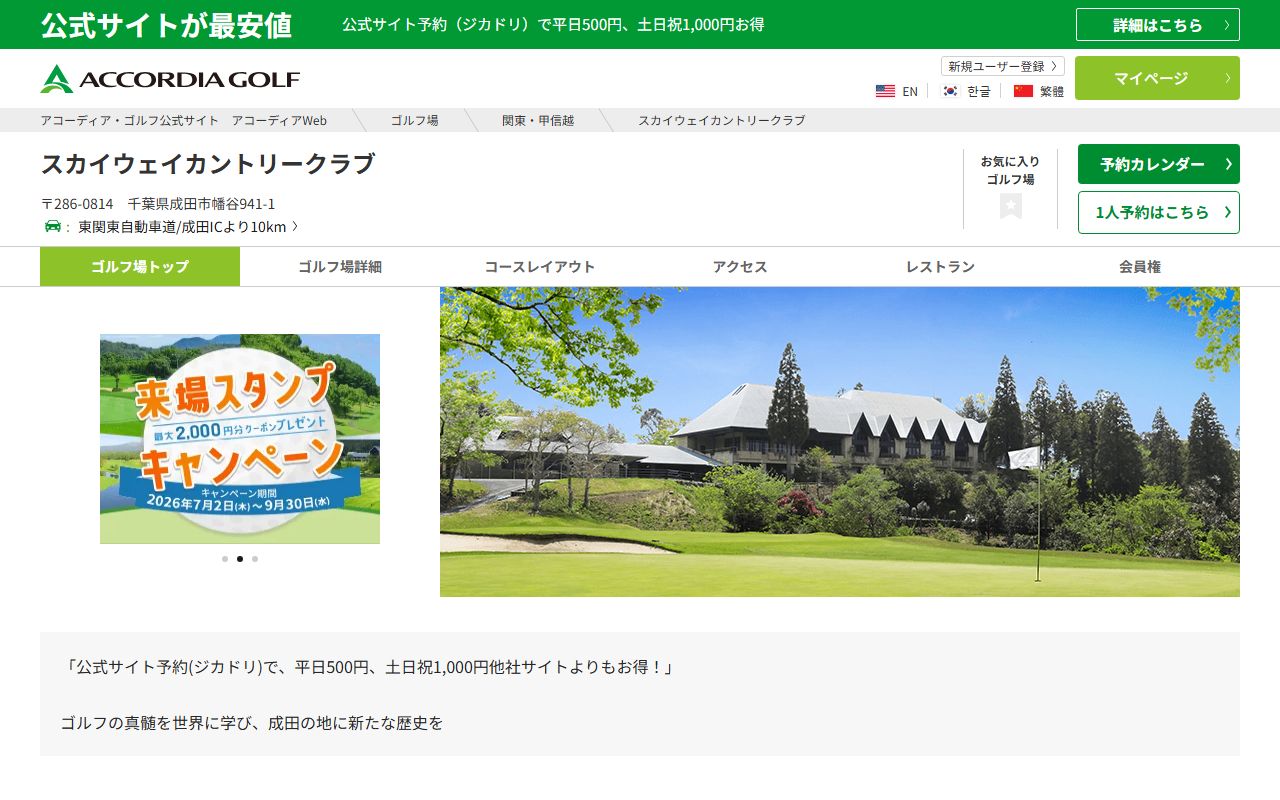This screenshot has height=800, width=1280.
Task: Open 予約カレンダー button
Action: 1159,164
